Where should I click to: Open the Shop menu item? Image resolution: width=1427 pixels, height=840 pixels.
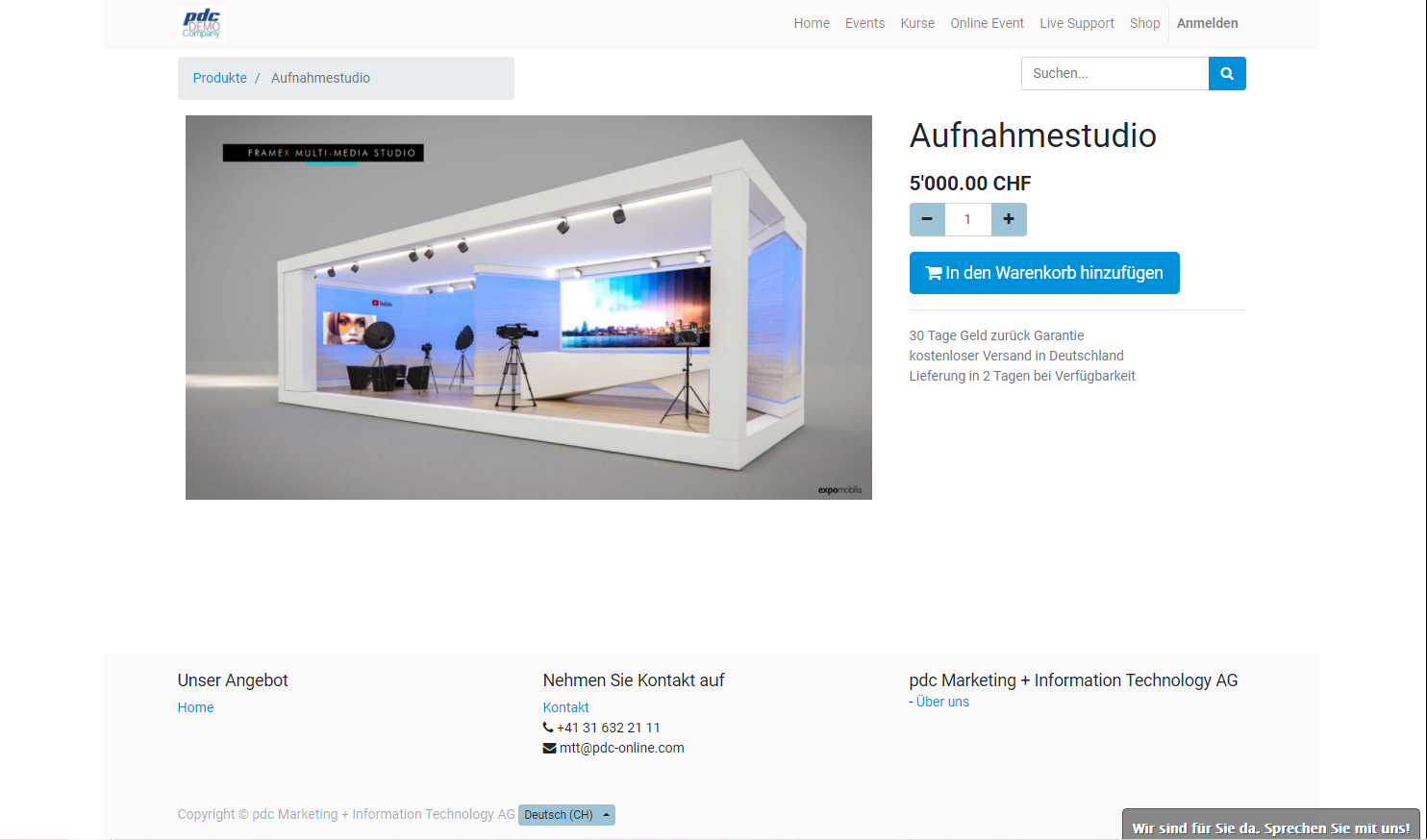click(x=1144, y=23)
